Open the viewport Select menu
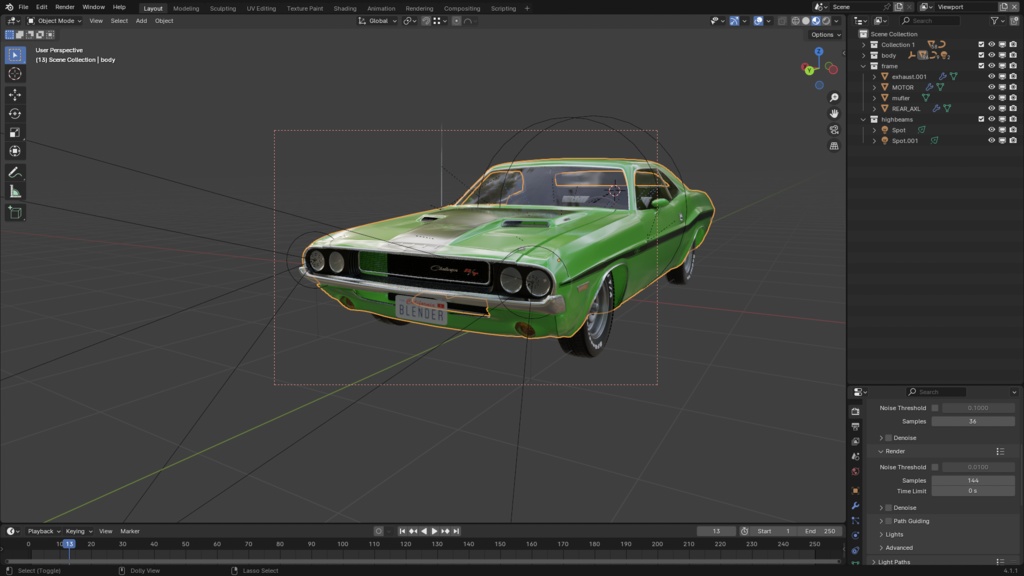This screenshot has width=1024, height=576. [x=119, y=21]
